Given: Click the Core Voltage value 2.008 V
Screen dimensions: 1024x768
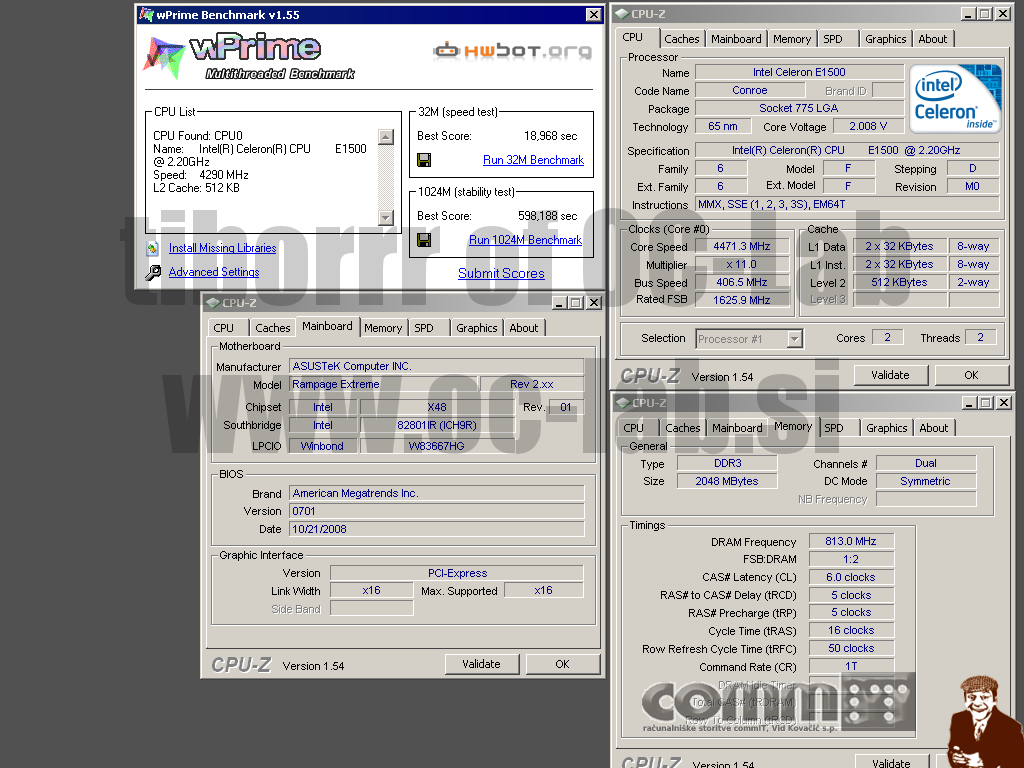Looking at the screenshot, I should pyautogui.click(x=868, y=126).
